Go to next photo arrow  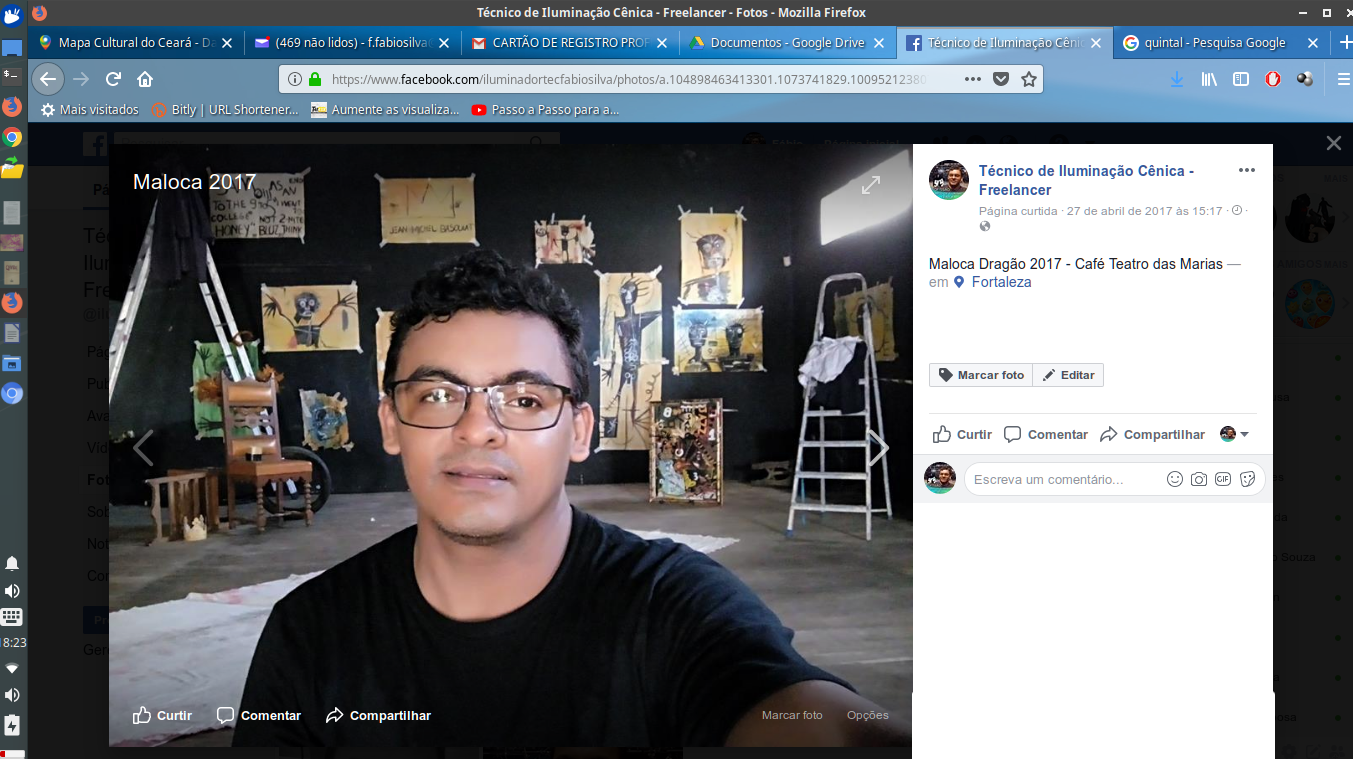[x=877, y=448]
